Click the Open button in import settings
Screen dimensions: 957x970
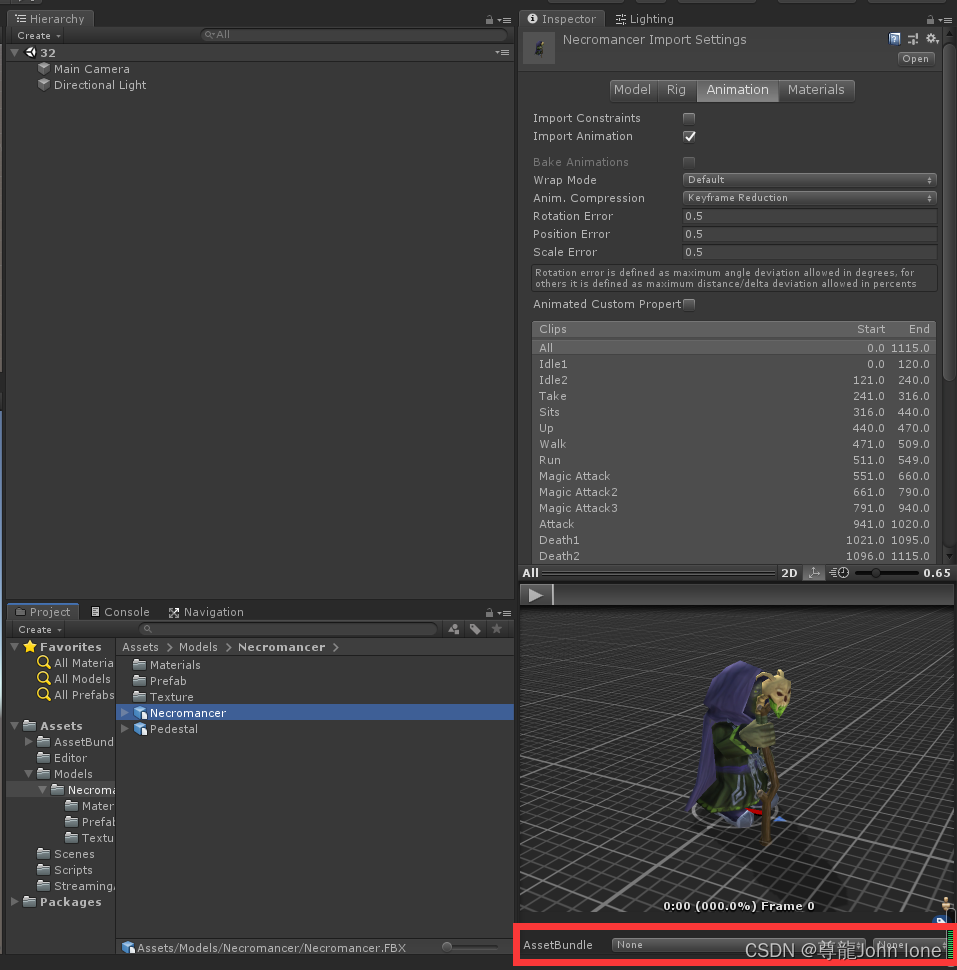coord(914,58)
